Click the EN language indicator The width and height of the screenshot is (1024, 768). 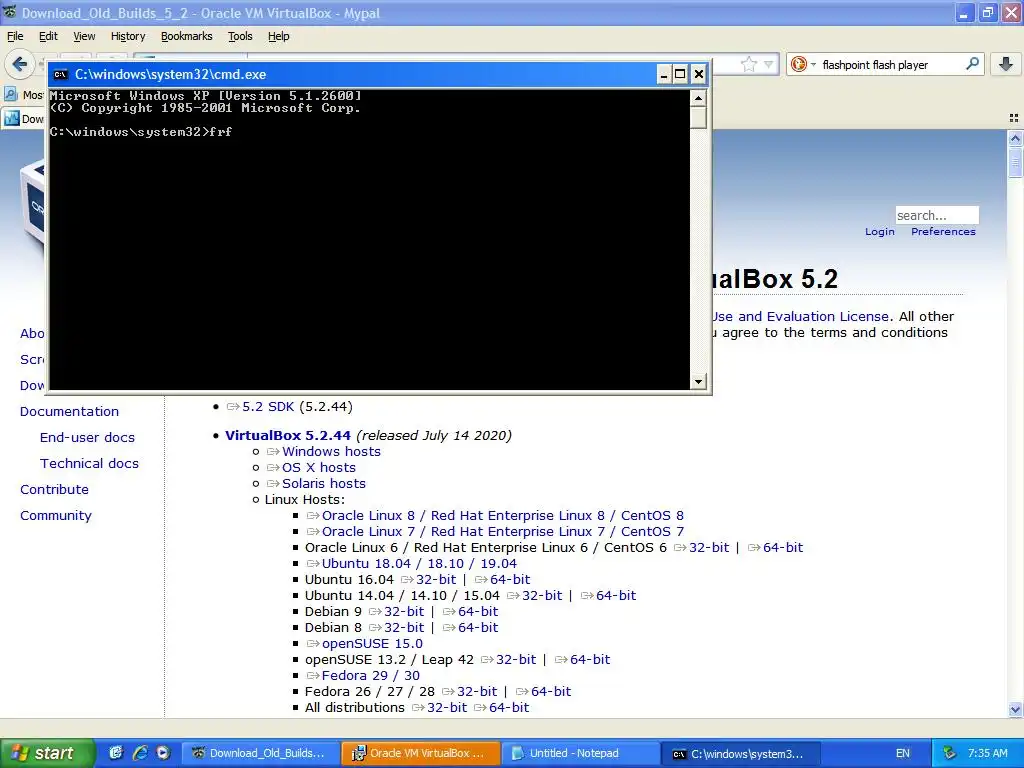[x=903, y=754]
